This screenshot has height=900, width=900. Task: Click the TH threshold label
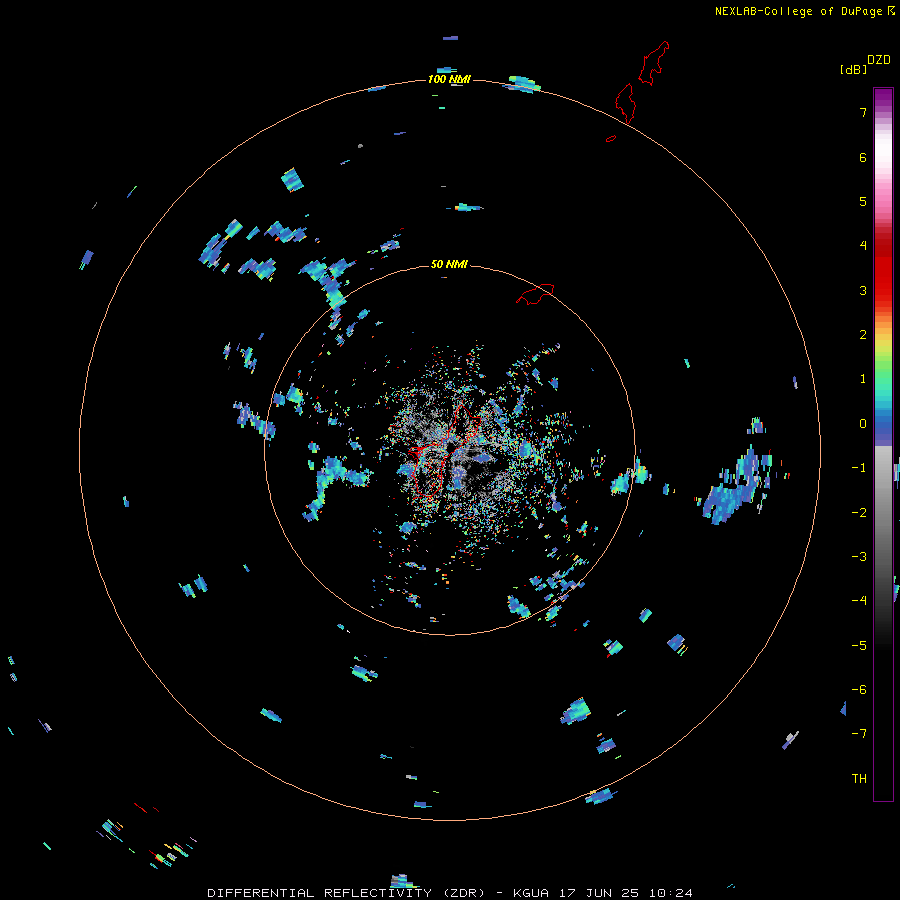pos(859,779)
